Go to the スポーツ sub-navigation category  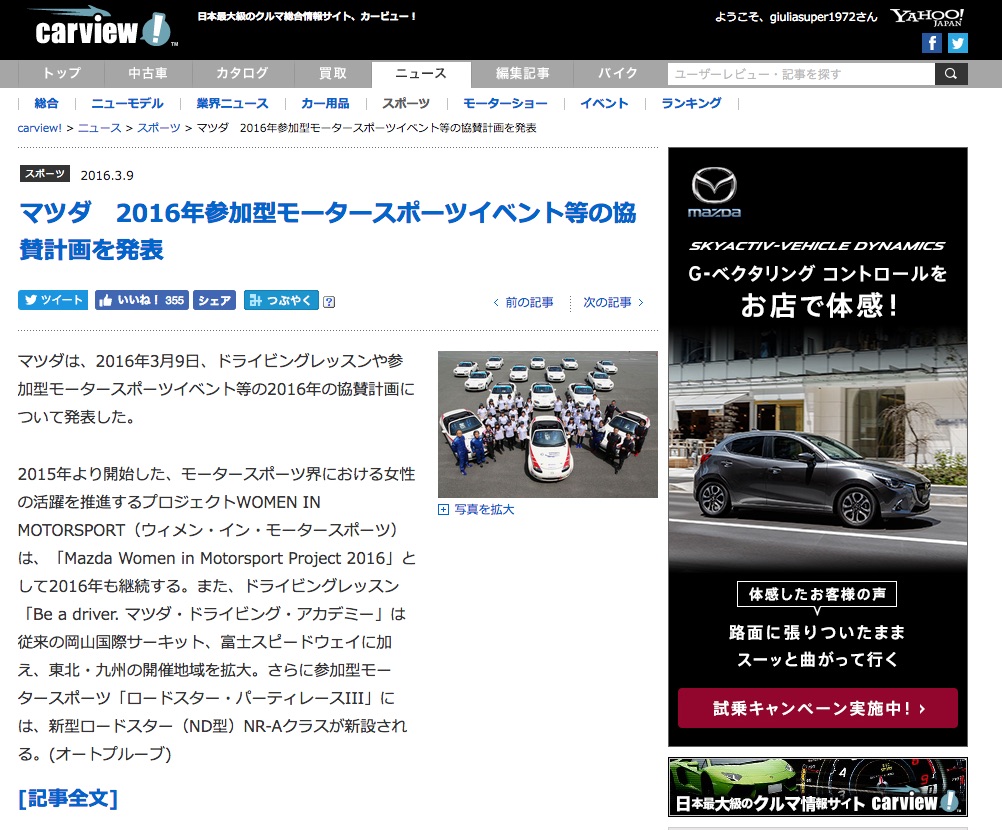[406, 104]
